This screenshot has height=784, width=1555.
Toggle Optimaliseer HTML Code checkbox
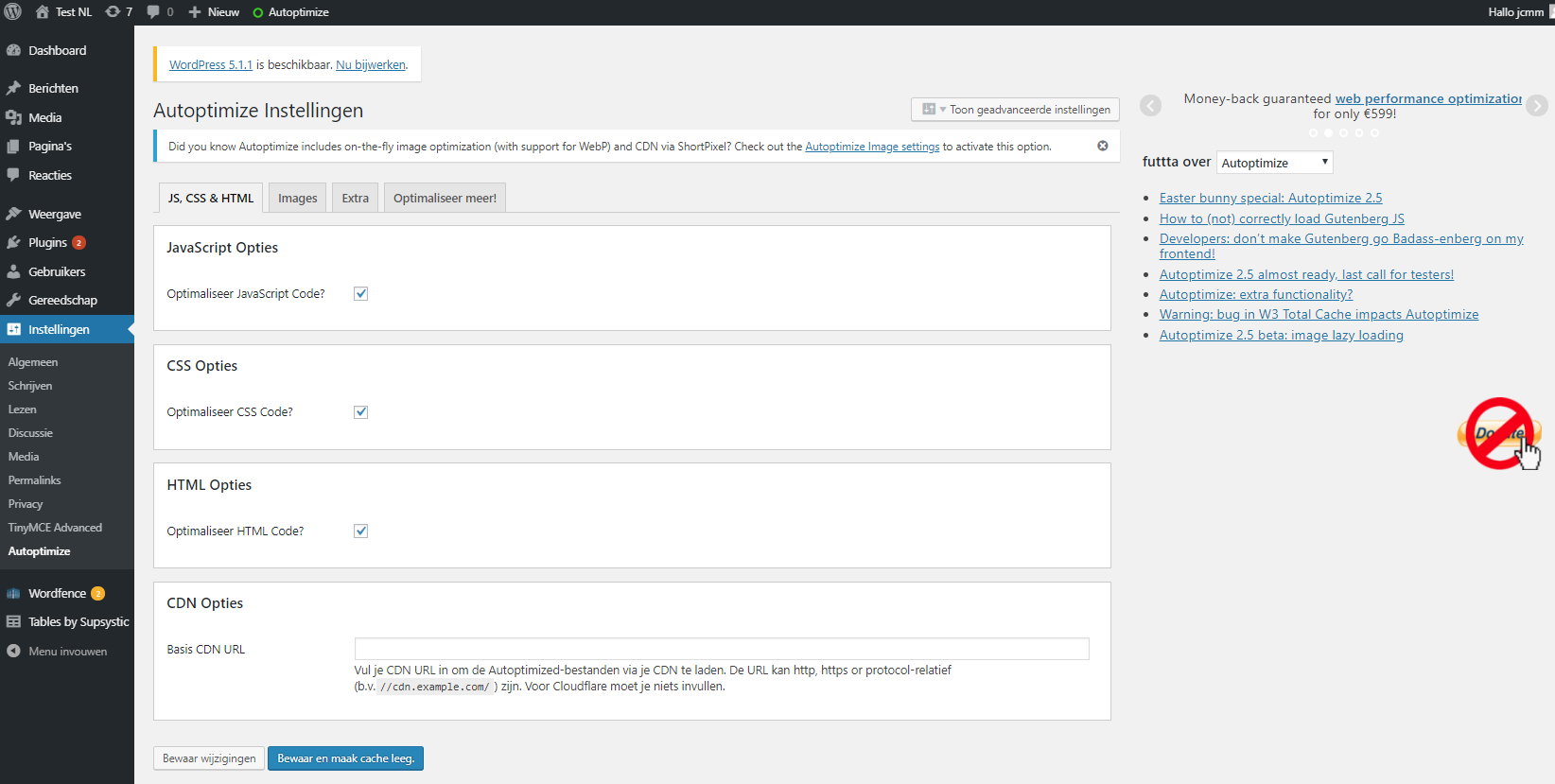tap(360, 531)
